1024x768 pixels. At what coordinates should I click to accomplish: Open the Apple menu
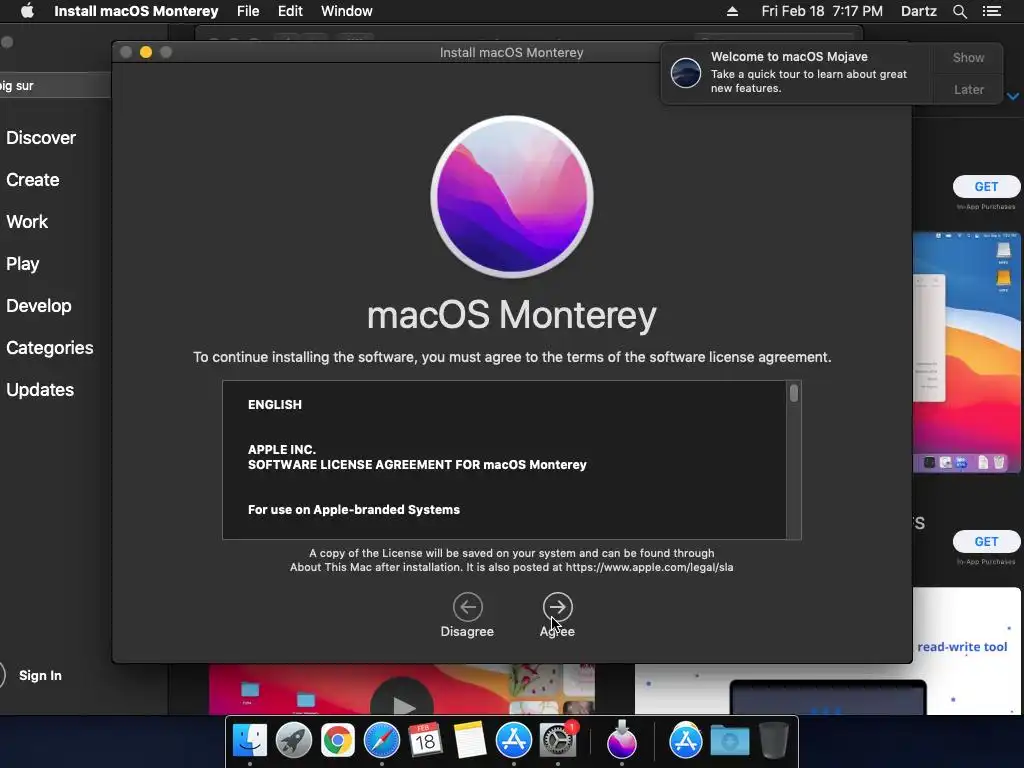point(27,11)
